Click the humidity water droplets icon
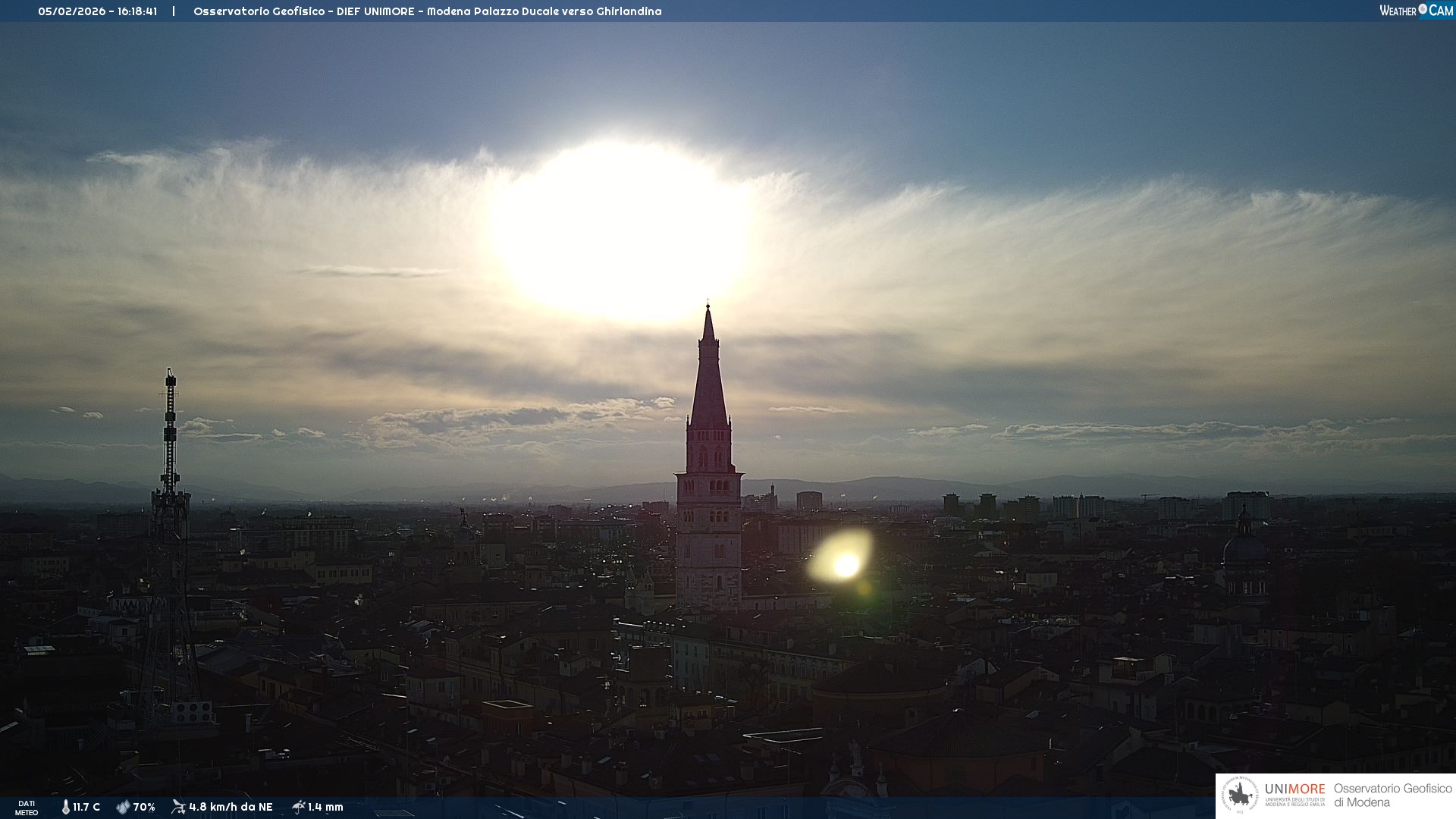1456x819 pixels. pyautogui.click(x=123, y=807)
